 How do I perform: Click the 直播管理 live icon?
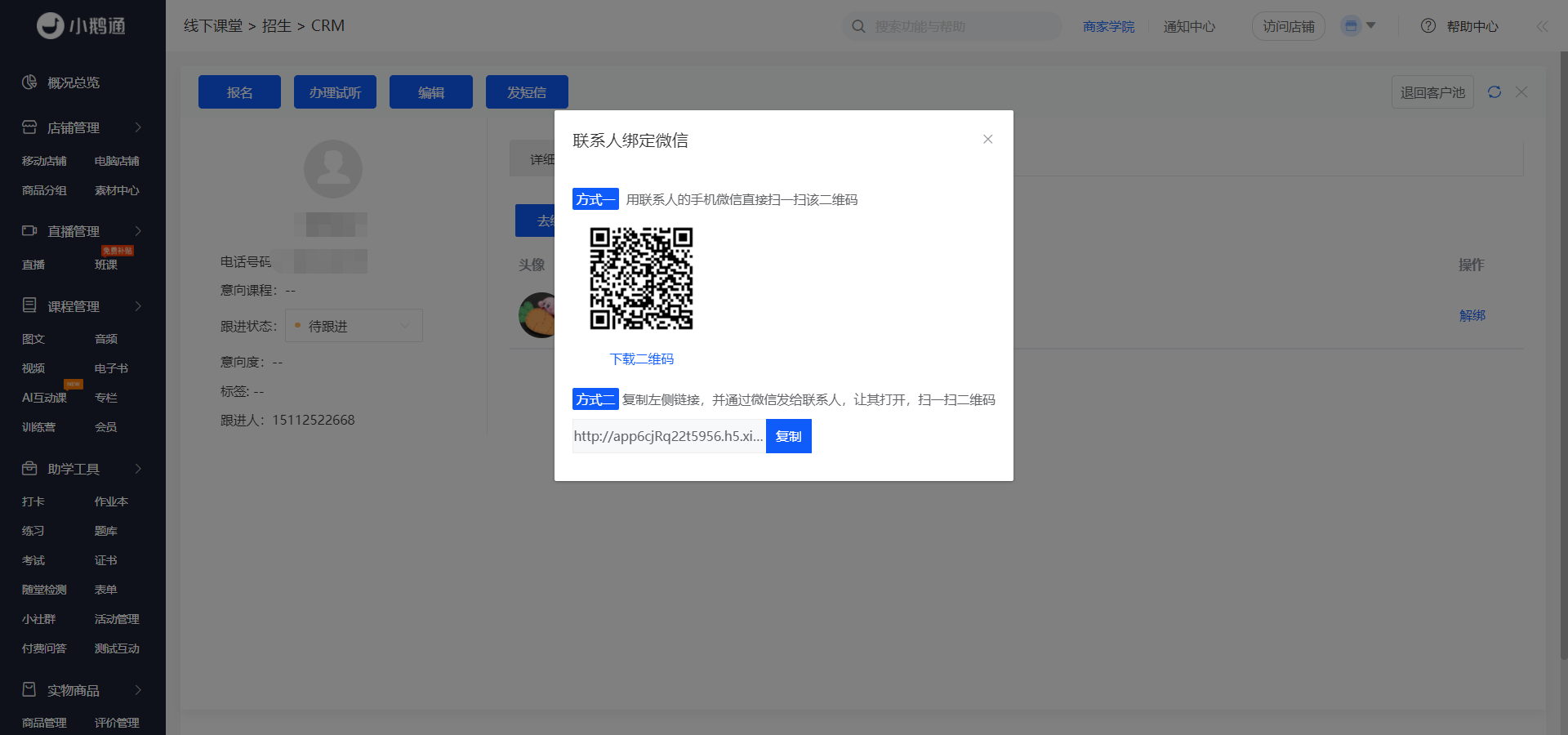pos(29,231)
